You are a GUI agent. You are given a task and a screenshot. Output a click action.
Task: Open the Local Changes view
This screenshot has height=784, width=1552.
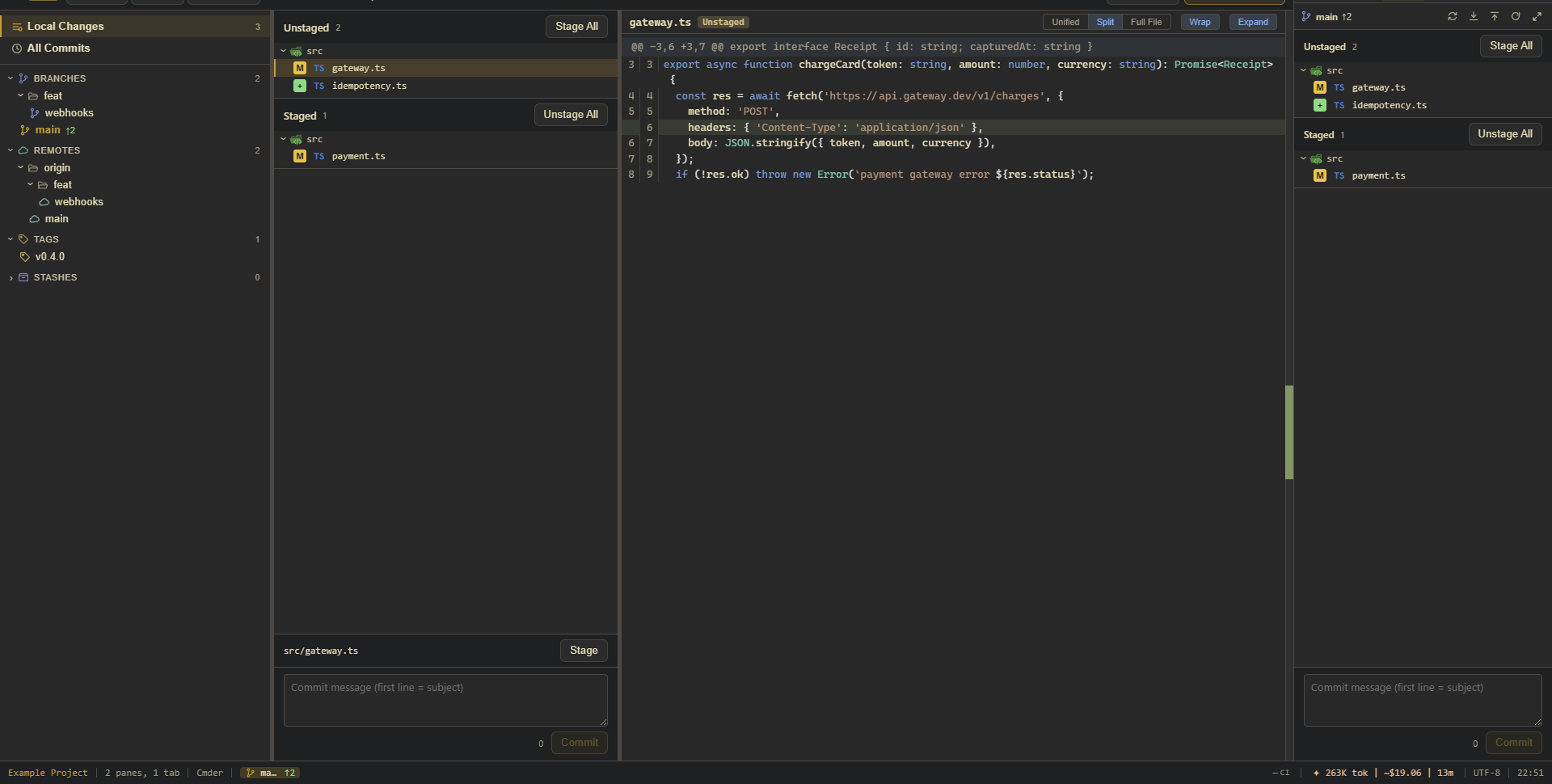[x=135, y=27]
